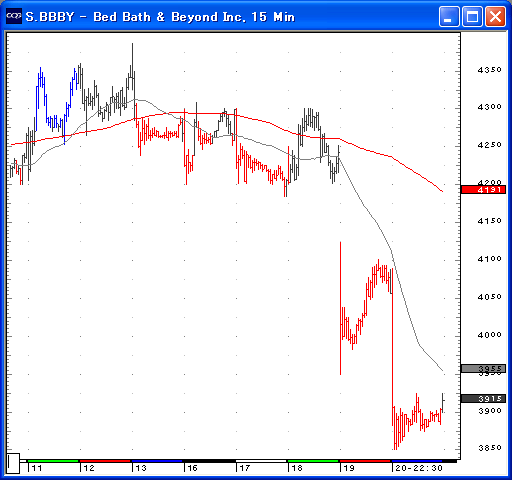Minimize the BBBY chart window
The height and width of the screenshot is (480, 512).
449,16
